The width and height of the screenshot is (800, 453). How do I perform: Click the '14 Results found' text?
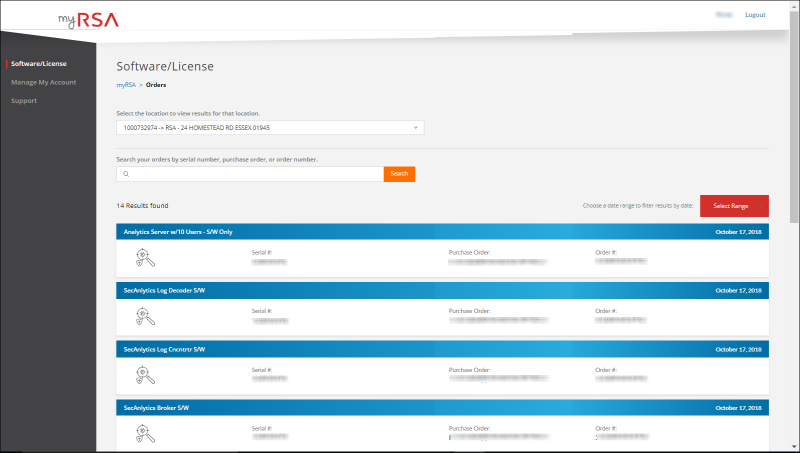click(142, 206)
